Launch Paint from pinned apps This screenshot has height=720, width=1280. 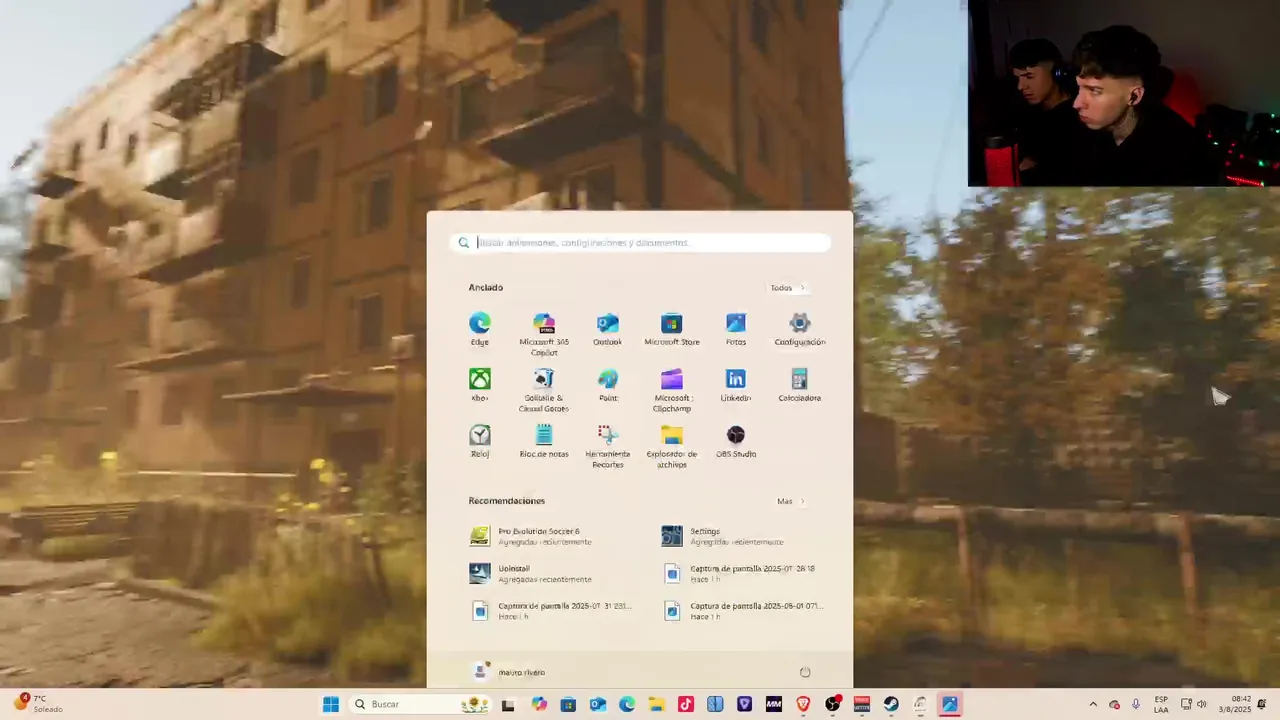tap(607, 385)
